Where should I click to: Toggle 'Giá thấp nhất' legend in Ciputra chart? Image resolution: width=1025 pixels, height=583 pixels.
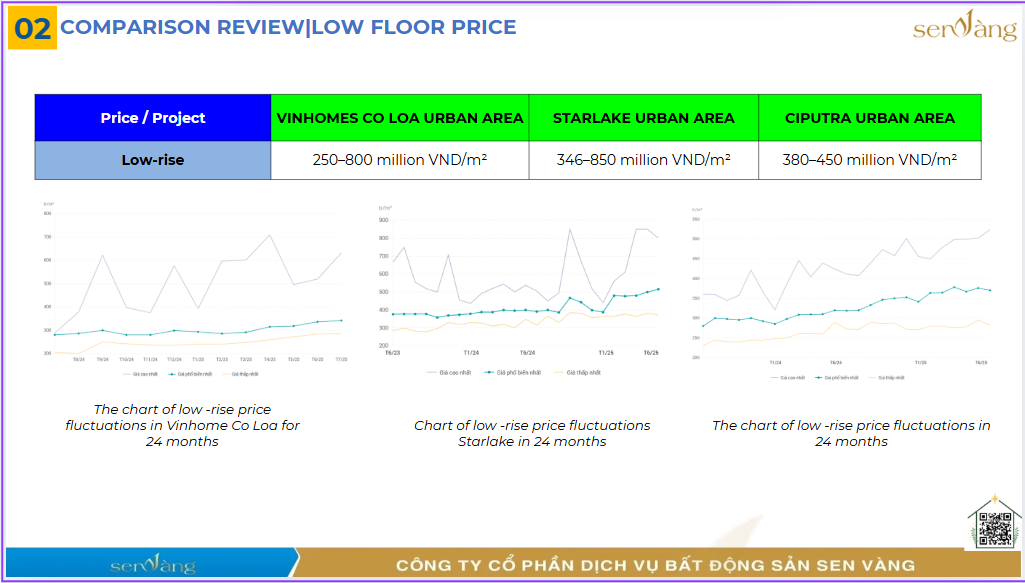coord(886,378)
